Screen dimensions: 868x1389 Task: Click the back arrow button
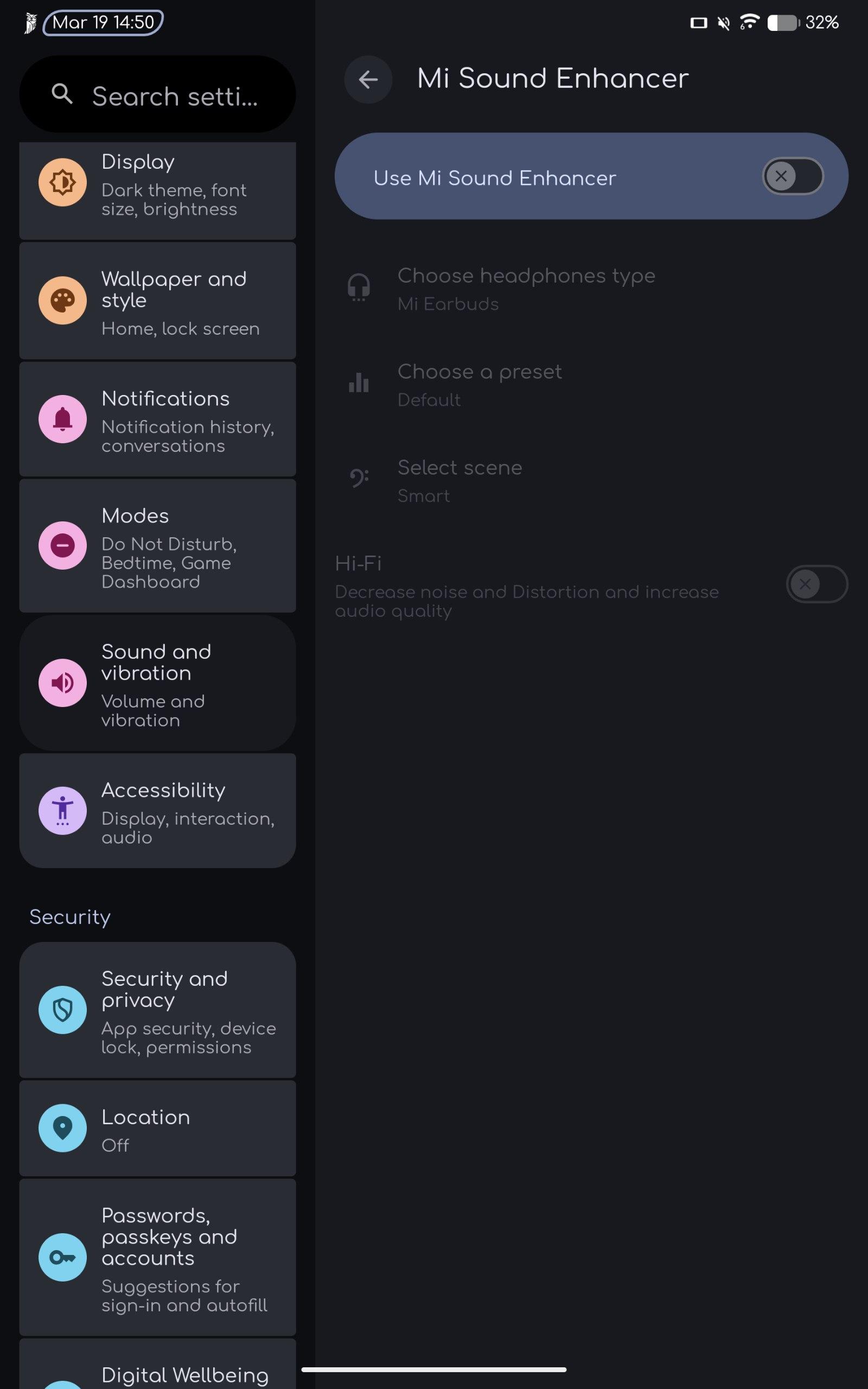(x=368, y=79)
